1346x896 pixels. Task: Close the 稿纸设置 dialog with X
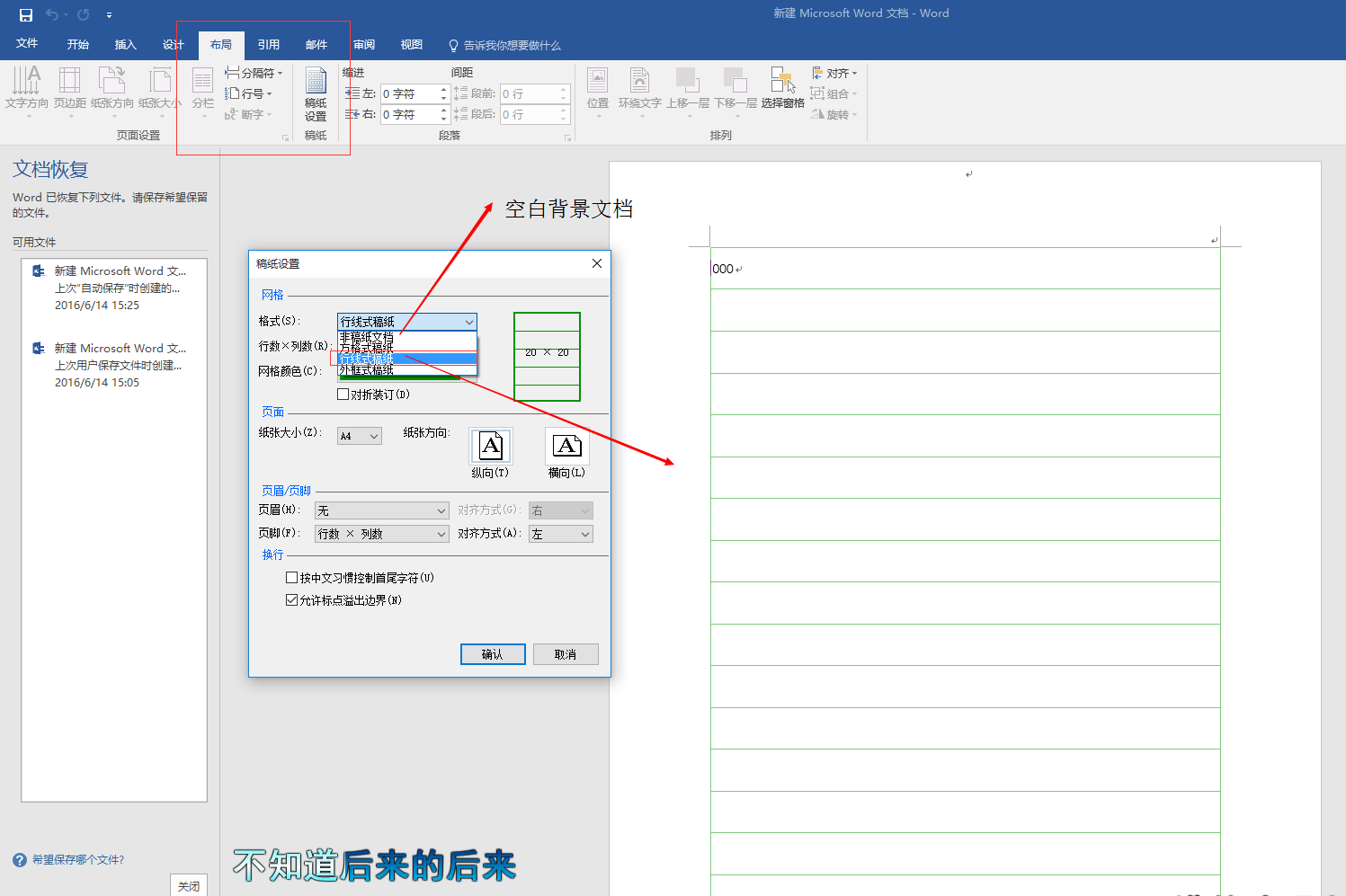597,263
